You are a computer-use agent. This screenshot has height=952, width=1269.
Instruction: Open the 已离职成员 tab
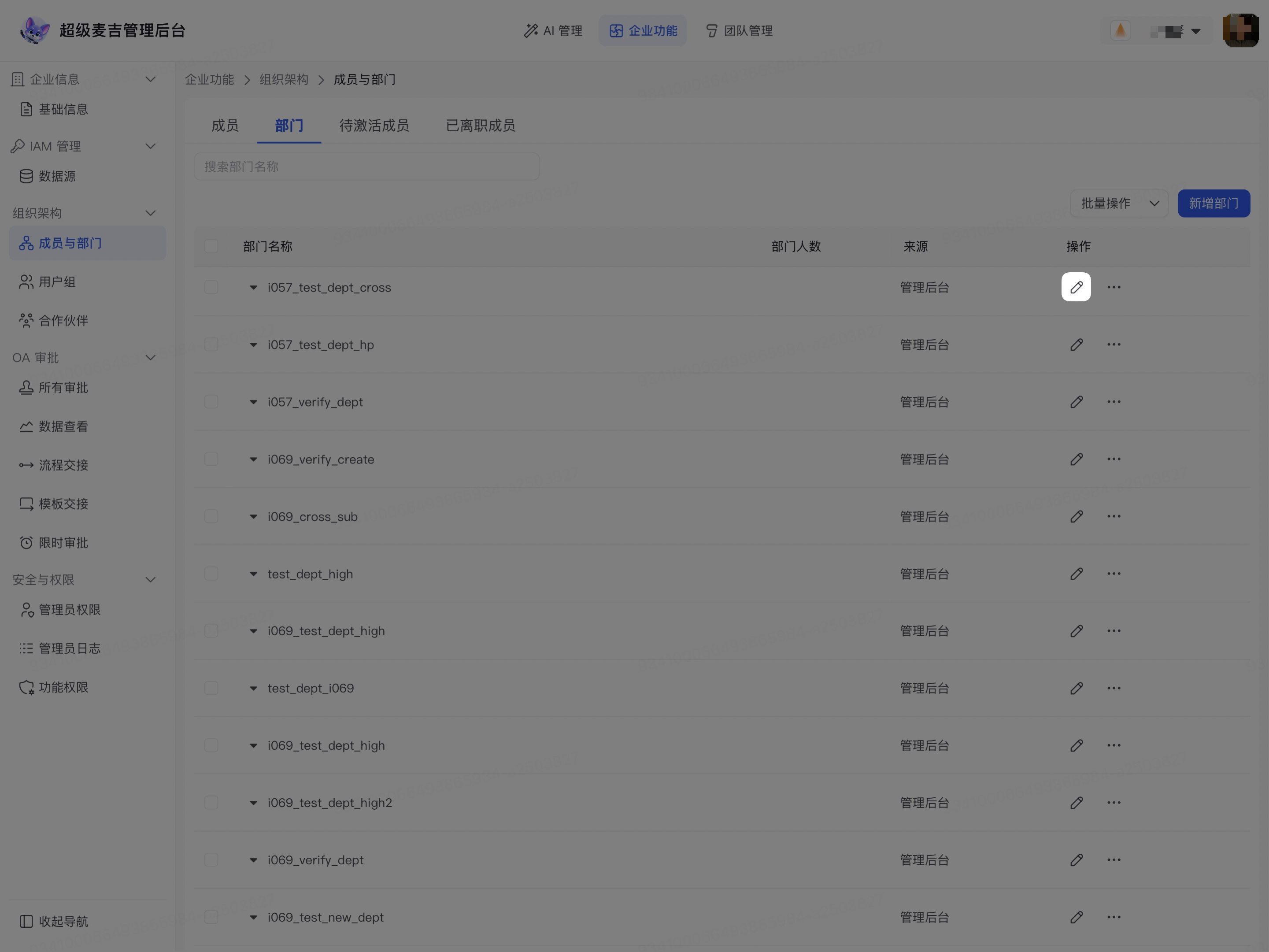pyautogui.click(x=481, y=126)
